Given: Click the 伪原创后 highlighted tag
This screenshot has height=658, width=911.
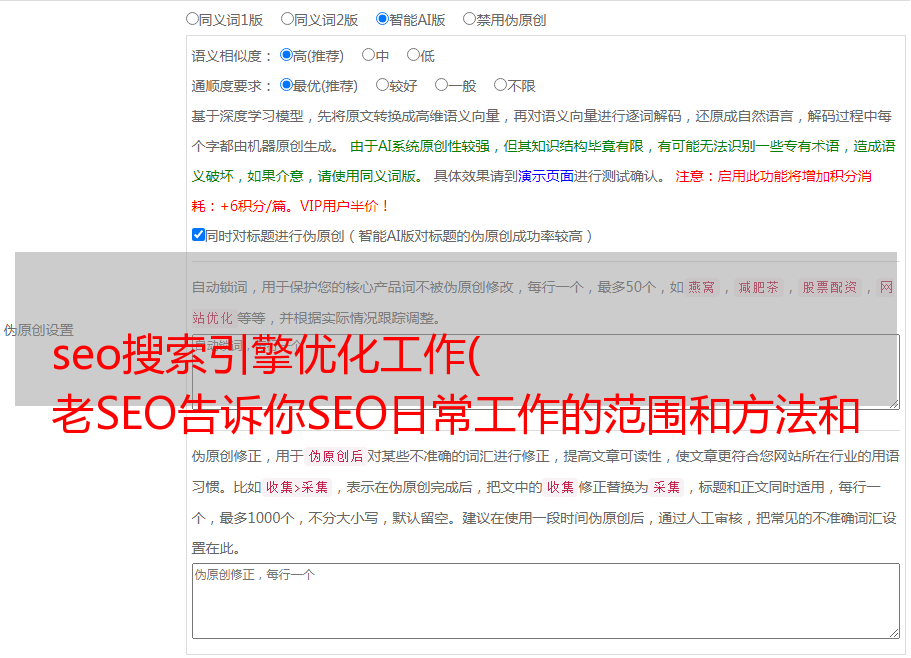Looking at the screenshot, I should pos(336,456).
